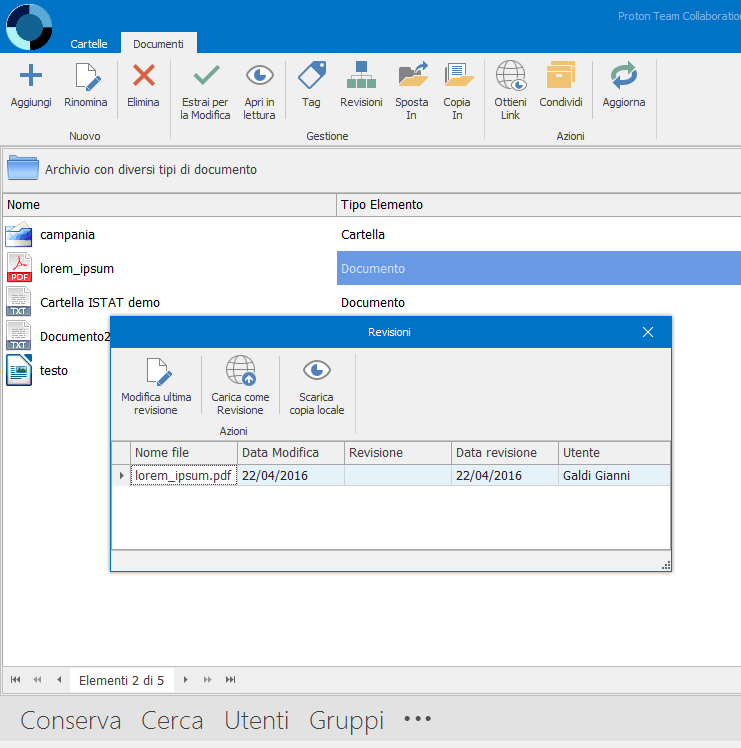The height and width of the screenshot is (748, 741).
Task: Select the lorem_ipsum PDF icon
Action: (19, 268)
